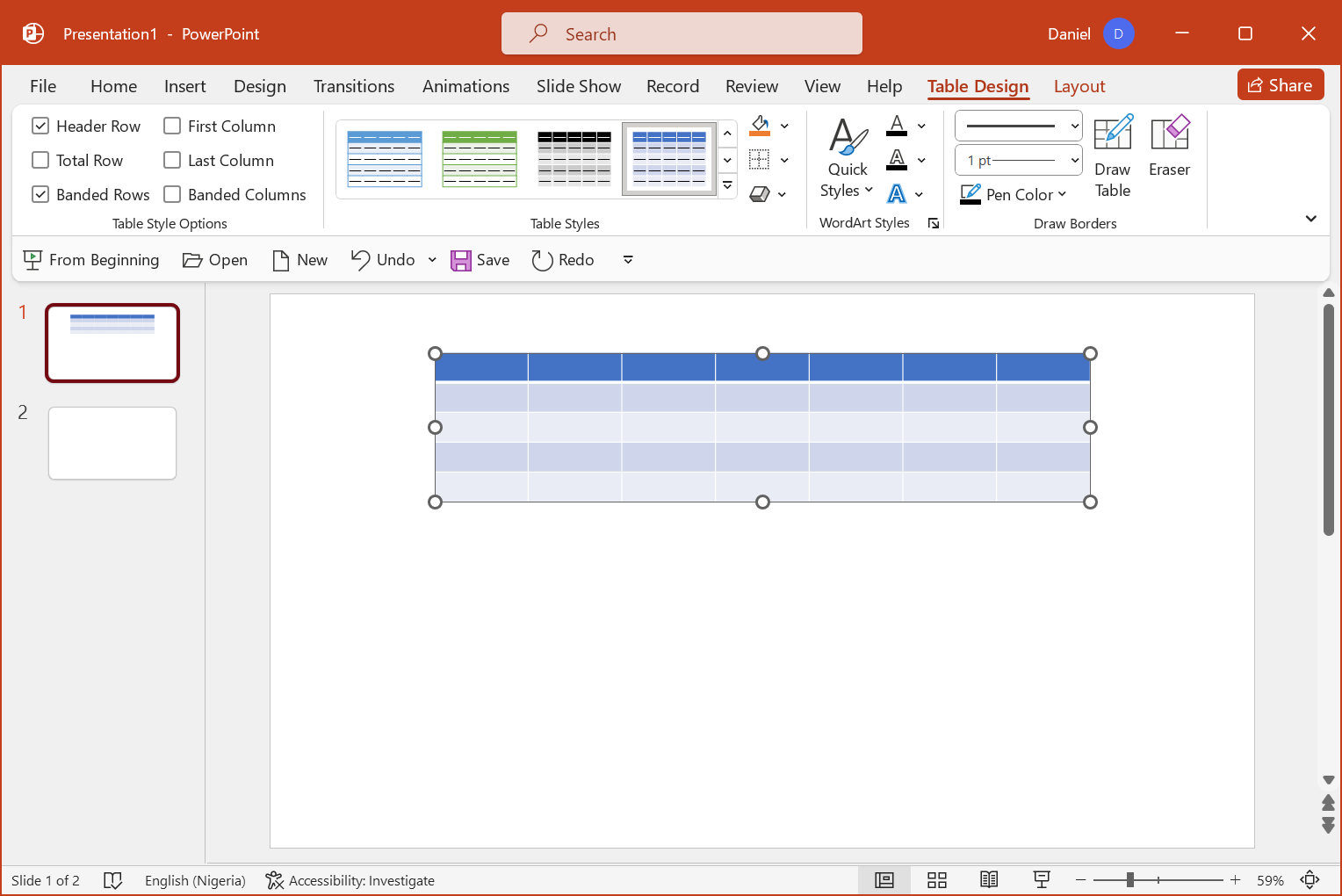The height and width of the screenshot is (896, 1342).
Task: Click the zoom slider handle
Action: 1130,880
